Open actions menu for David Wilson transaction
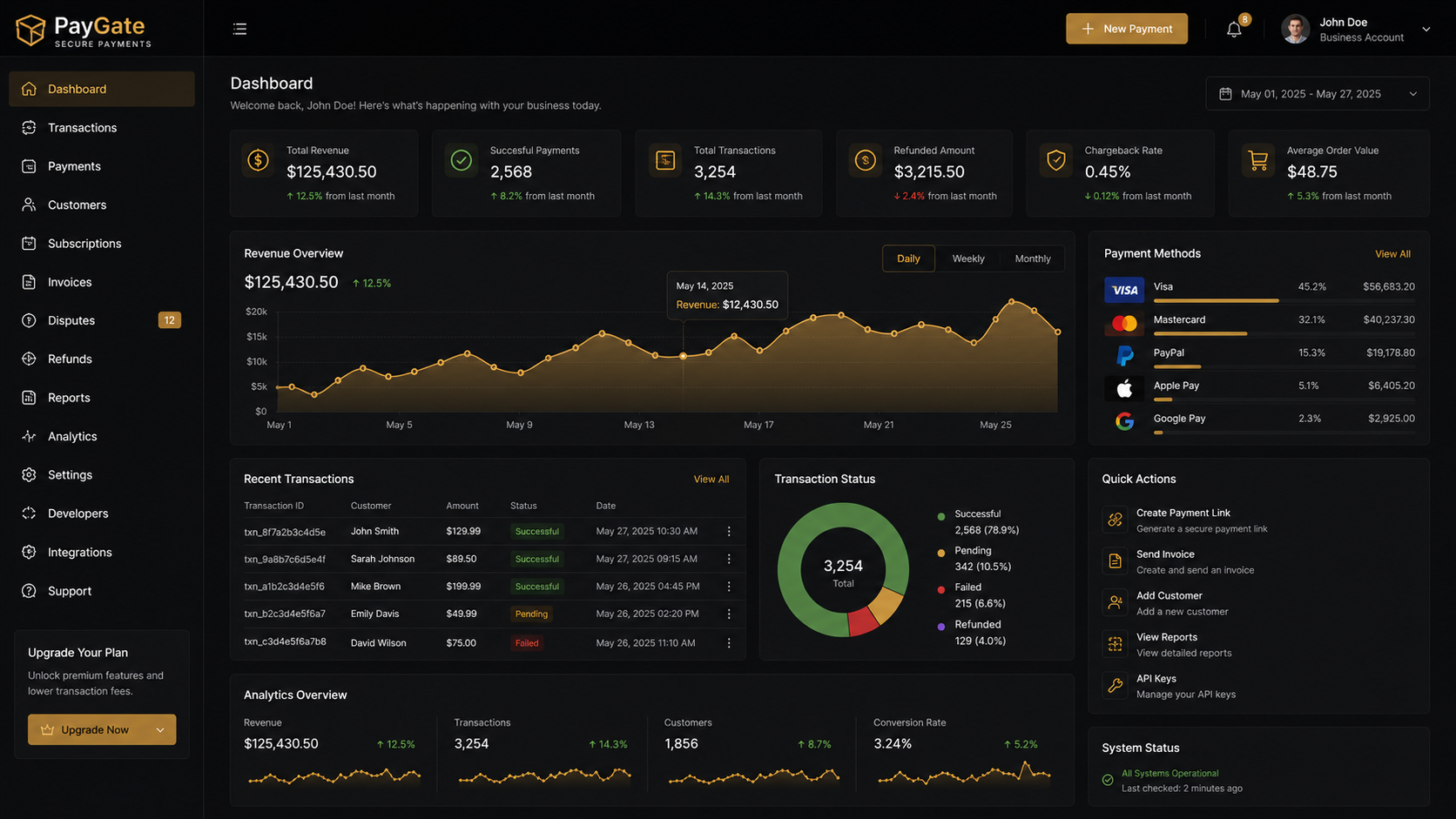This screenshot has width=1456, height=819. pos(729,643)
